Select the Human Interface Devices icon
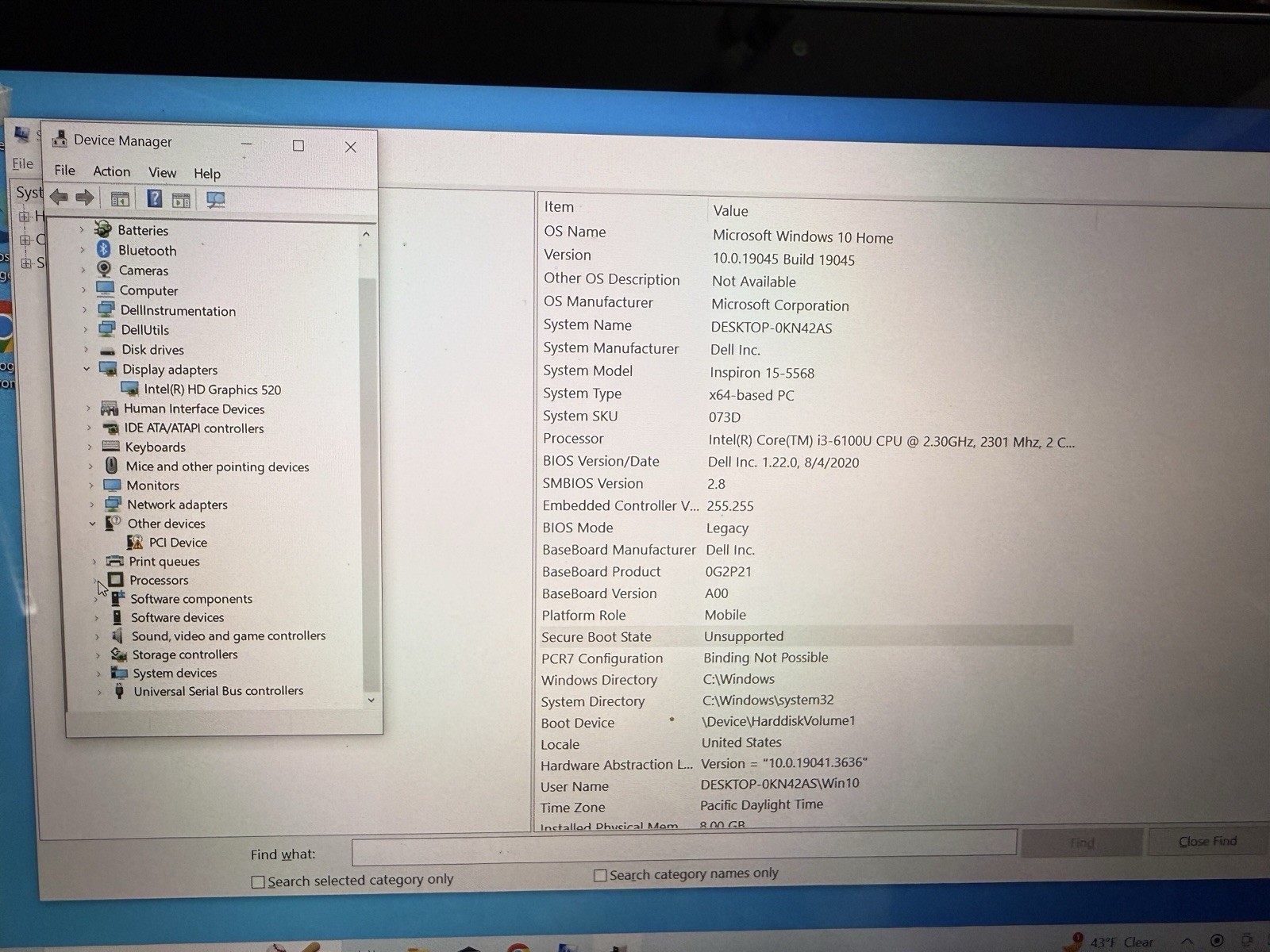 pos(110,409)
